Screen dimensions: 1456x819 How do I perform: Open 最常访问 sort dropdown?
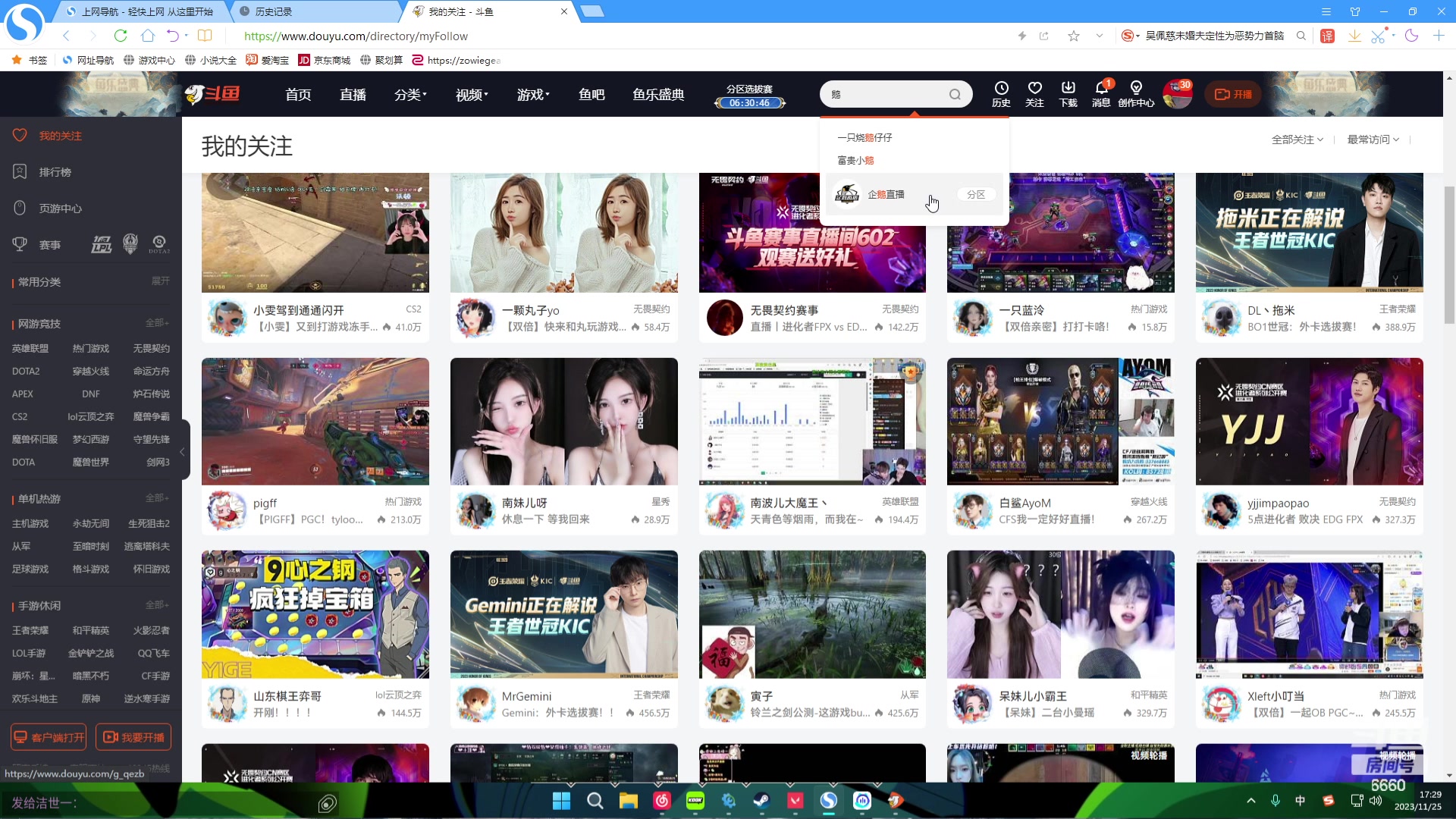[x=1373, y=140]
